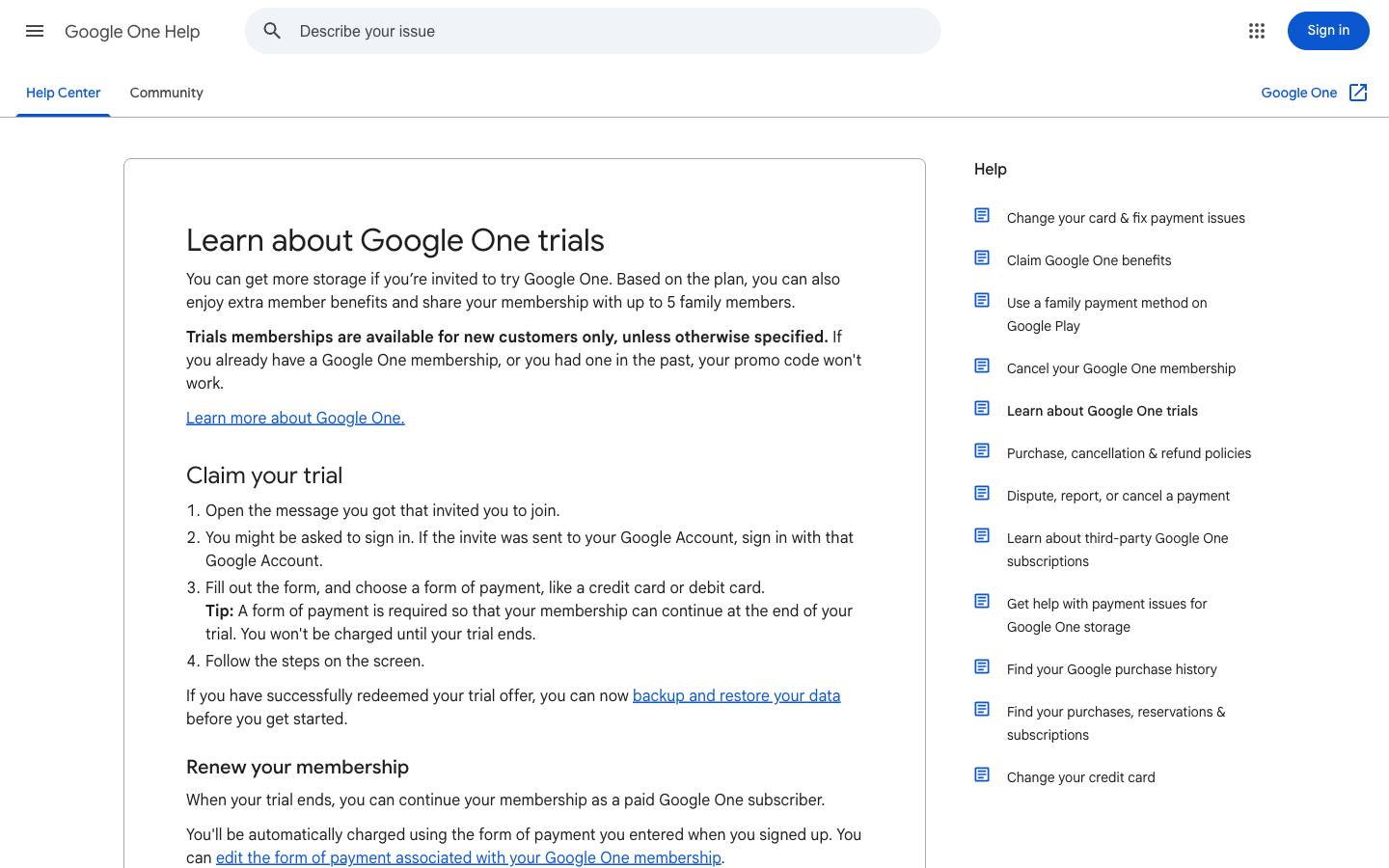
Task: Click the Claim your trial heading
Action: (264, 475)
